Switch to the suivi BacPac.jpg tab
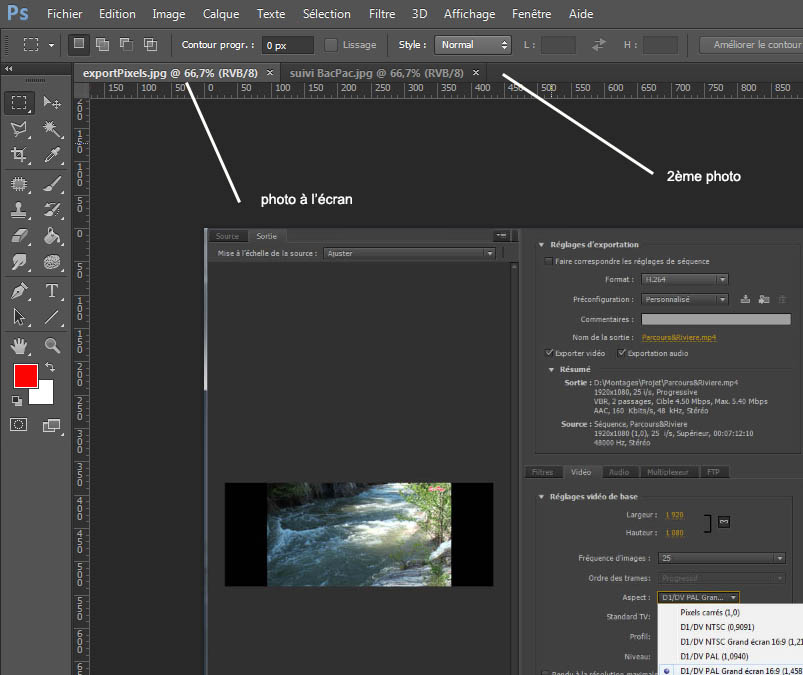 click(x=377, y=72)
